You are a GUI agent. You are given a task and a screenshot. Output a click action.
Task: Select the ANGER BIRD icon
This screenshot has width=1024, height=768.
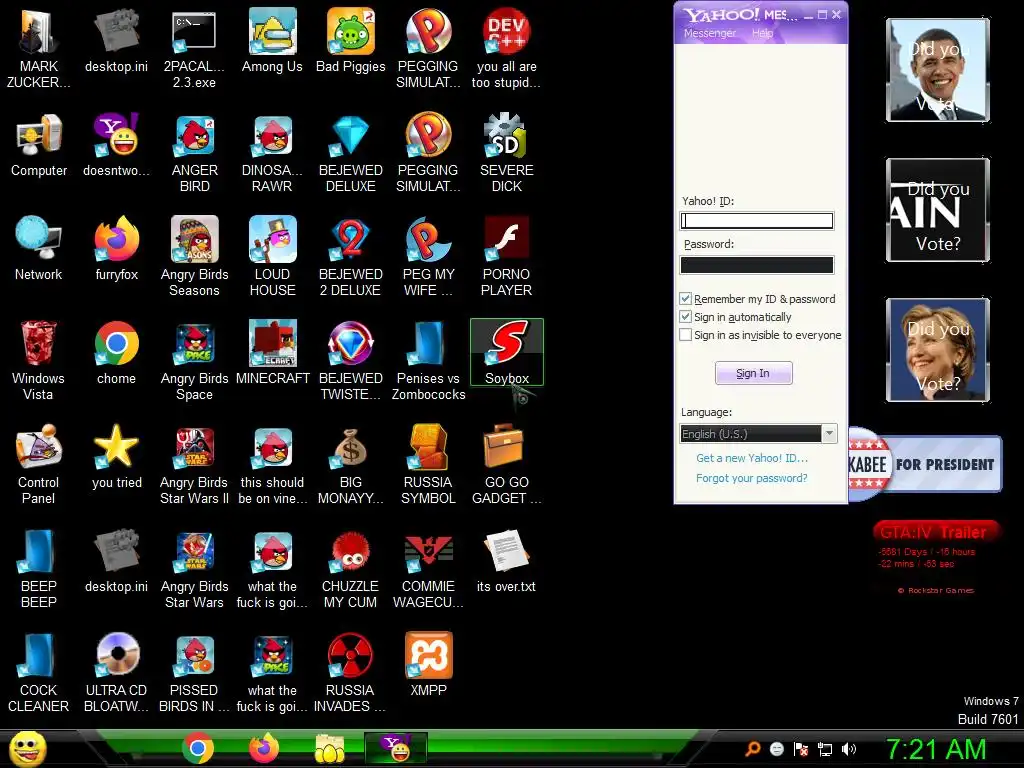coord(194,153)
